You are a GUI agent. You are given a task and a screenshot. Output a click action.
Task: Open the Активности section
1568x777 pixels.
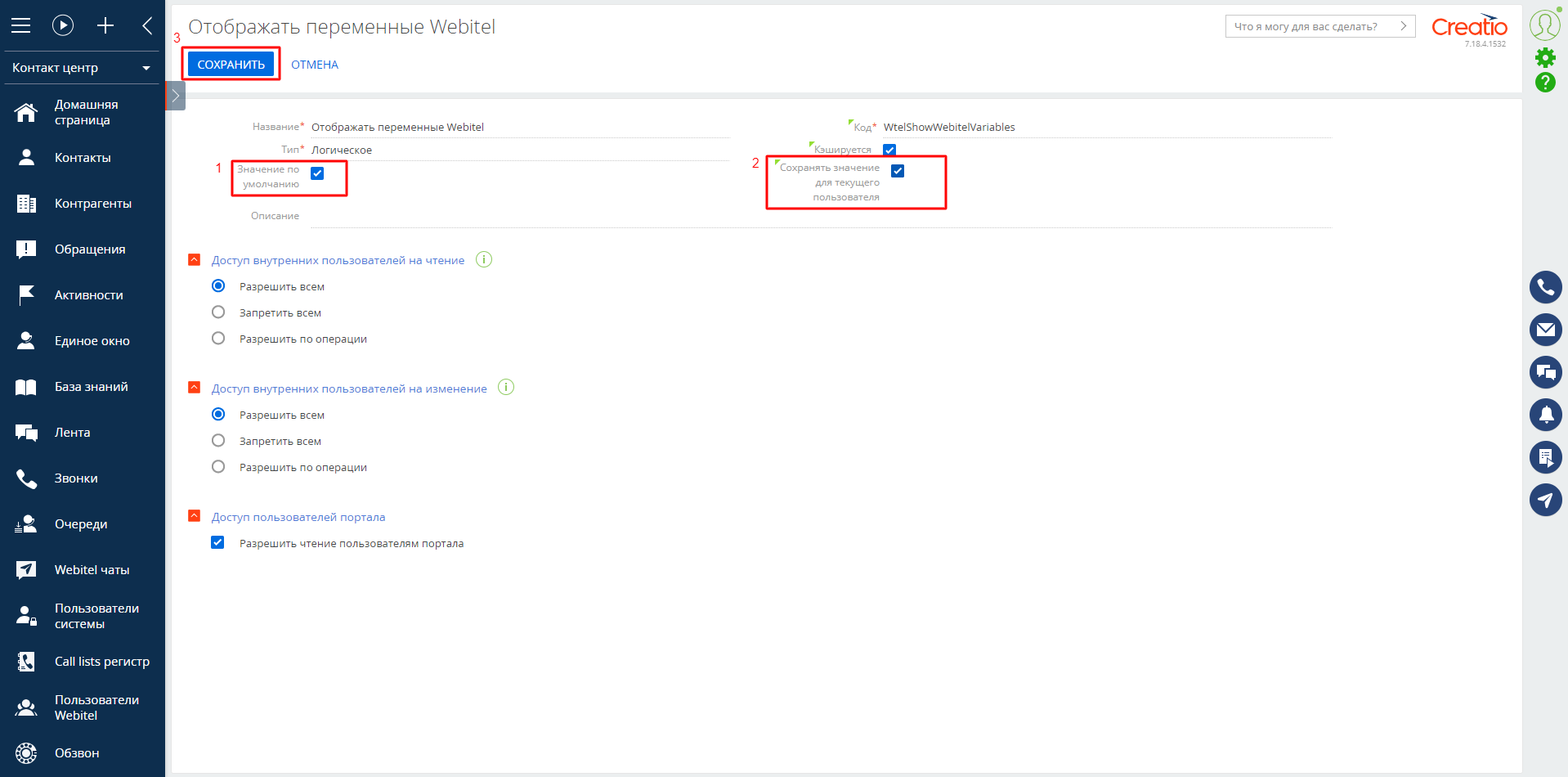click(83, 295)
